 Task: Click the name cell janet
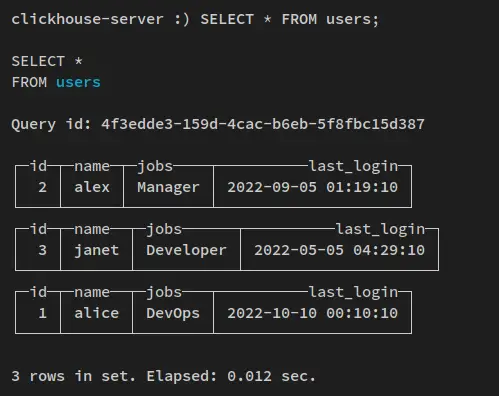[97, 250]
